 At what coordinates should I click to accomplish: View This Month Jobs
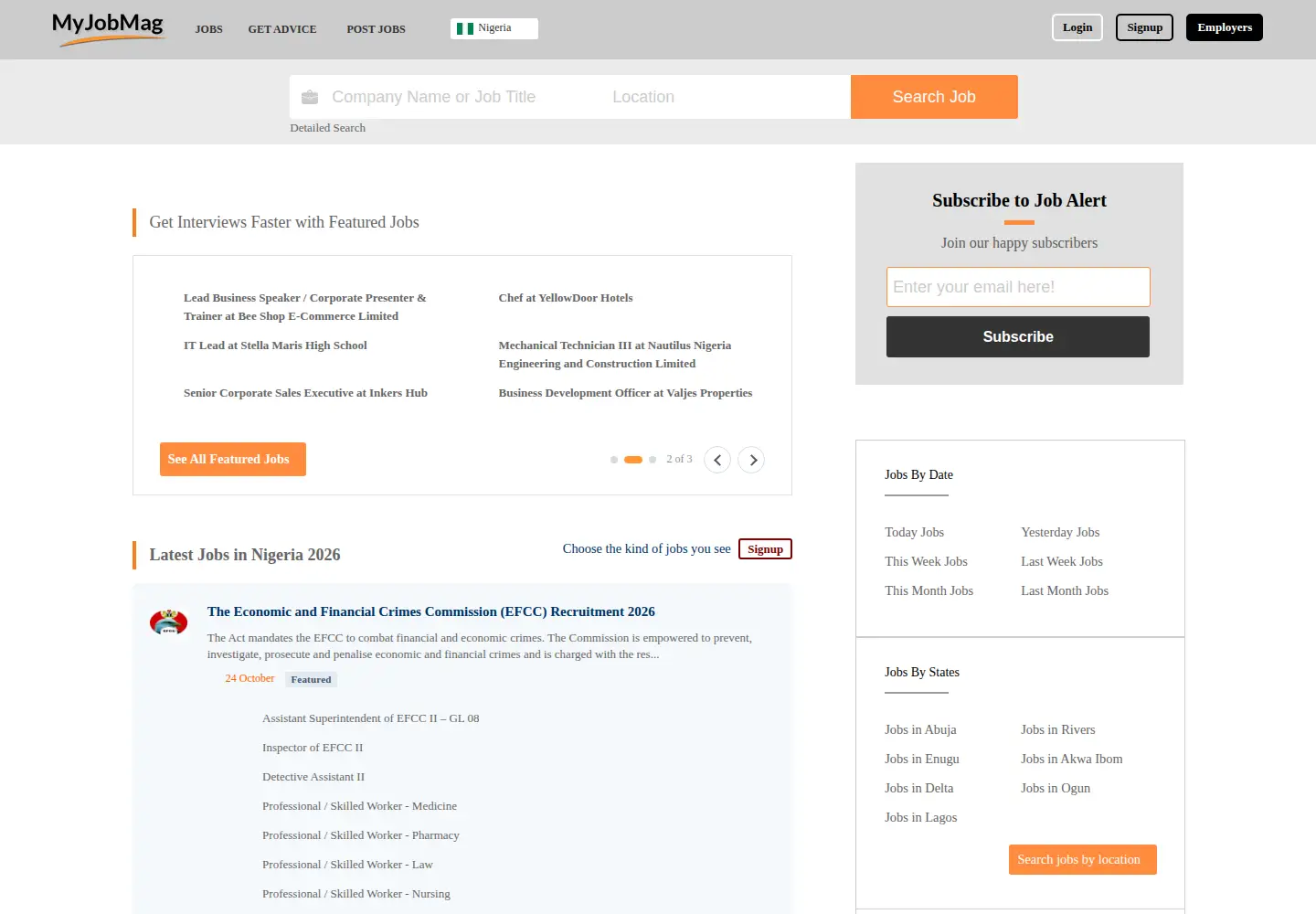pyautogui.click(x=929, y=590)
